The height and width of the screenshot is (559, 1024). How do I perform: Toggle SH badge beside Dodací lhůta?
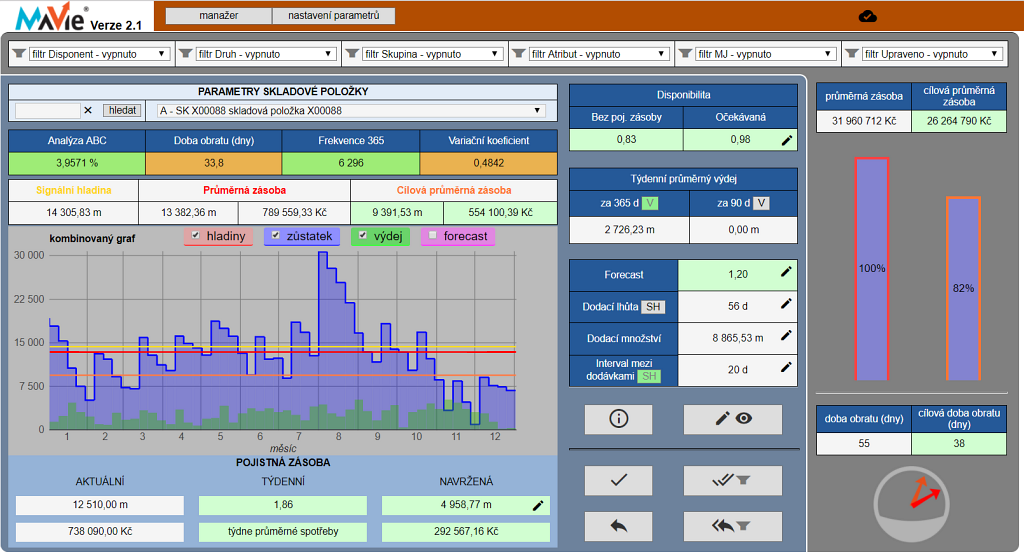tap(653, 306)
